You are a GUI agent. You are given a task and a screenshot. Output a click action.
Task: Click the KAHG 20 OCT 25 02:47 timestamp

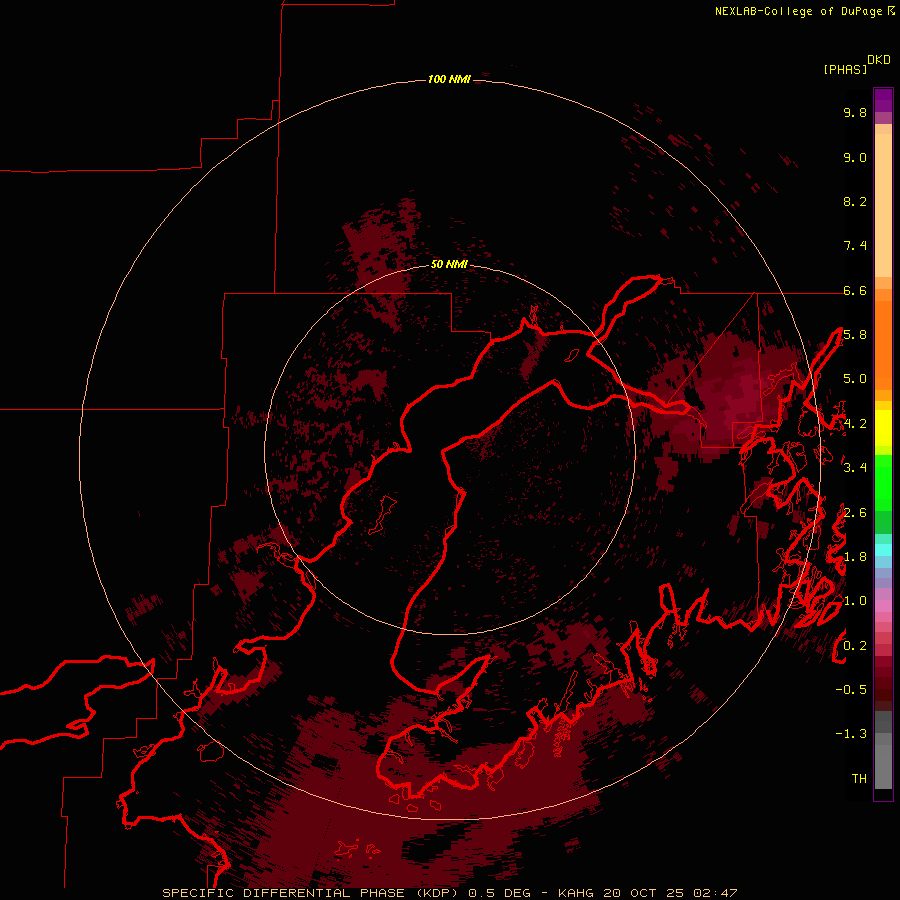[x=647, y=893]
